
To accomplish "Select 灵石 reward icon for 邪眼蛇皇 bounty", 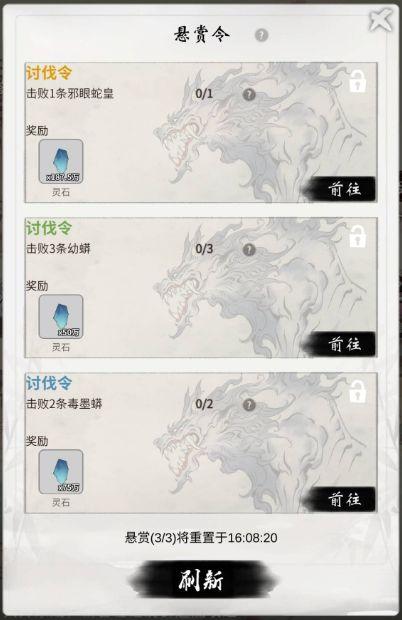I will [x=61, y=161].
